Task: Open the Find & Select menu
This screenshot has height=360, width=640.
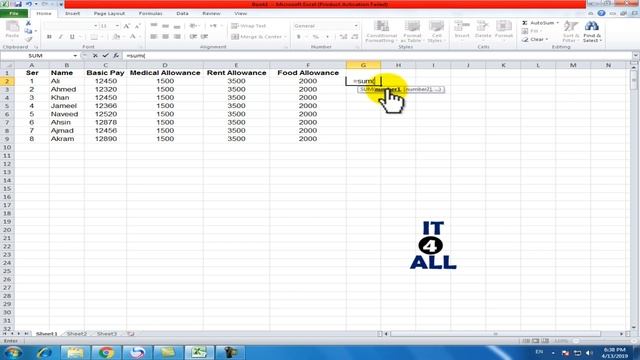Action: click(592, 31)
